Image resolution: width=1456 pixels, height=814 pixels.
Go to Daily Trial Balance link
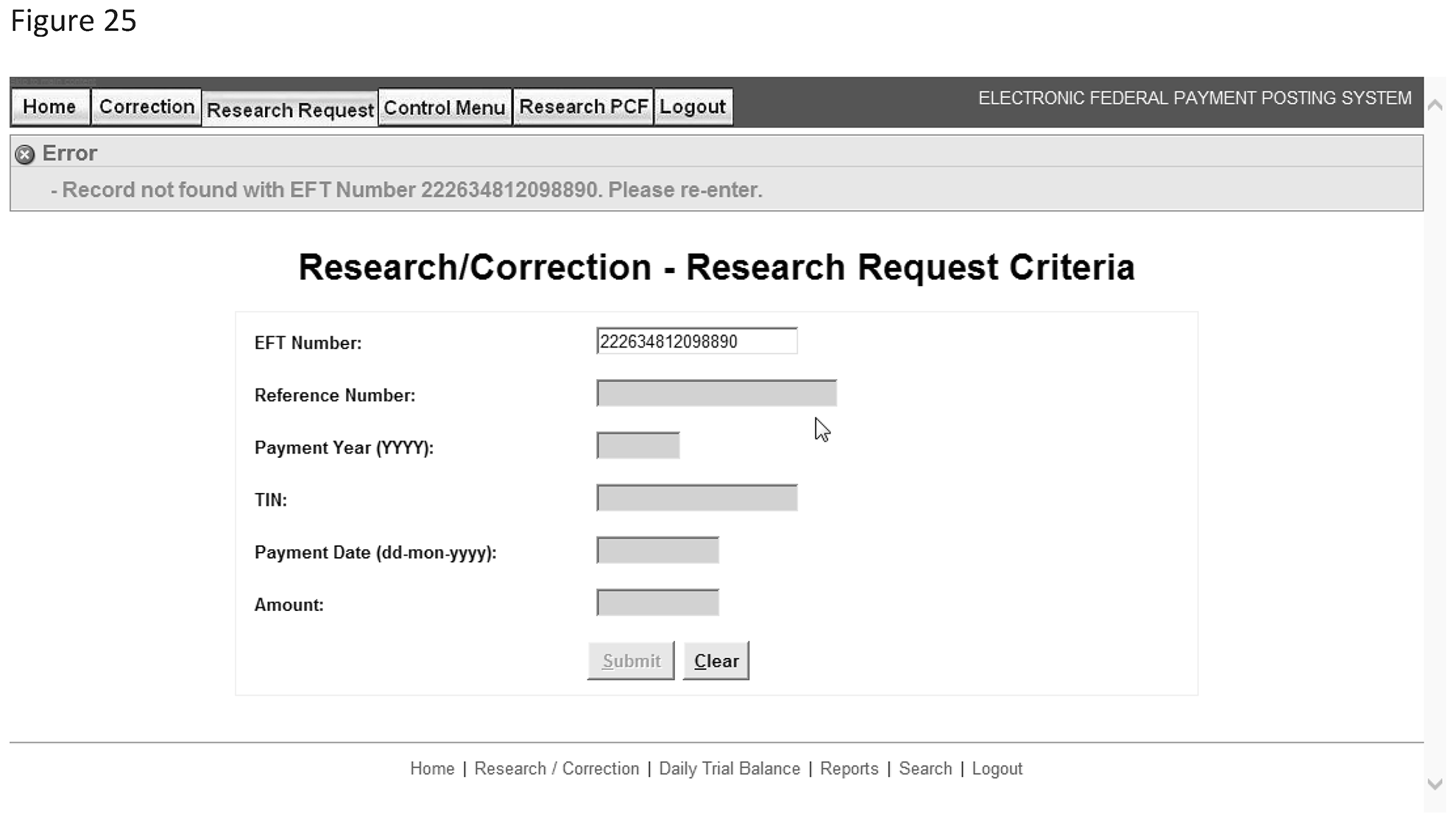729,769
